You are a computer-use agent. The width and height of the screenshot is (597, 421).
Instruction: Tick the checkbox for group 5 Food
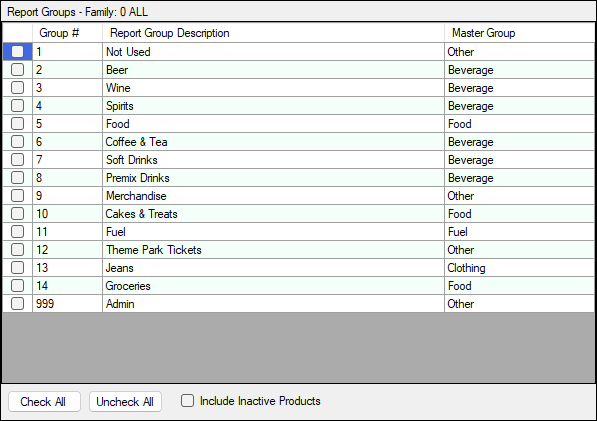coord(18,124)
